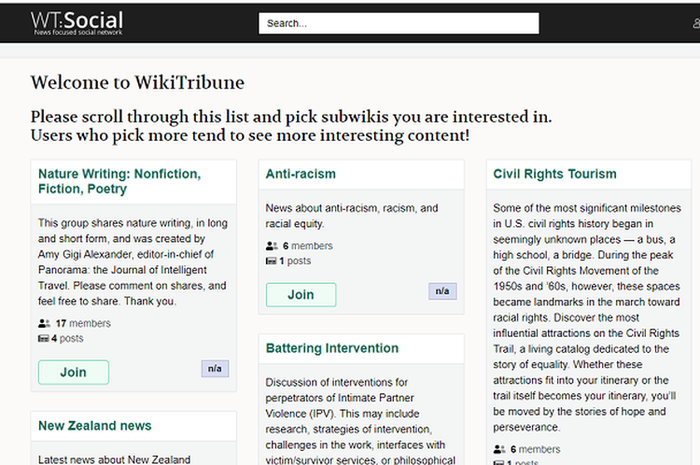Screen dimensions: 700x465
Task: Click '6 members' in Anti-racism card
Action: [x=308, y=246]
